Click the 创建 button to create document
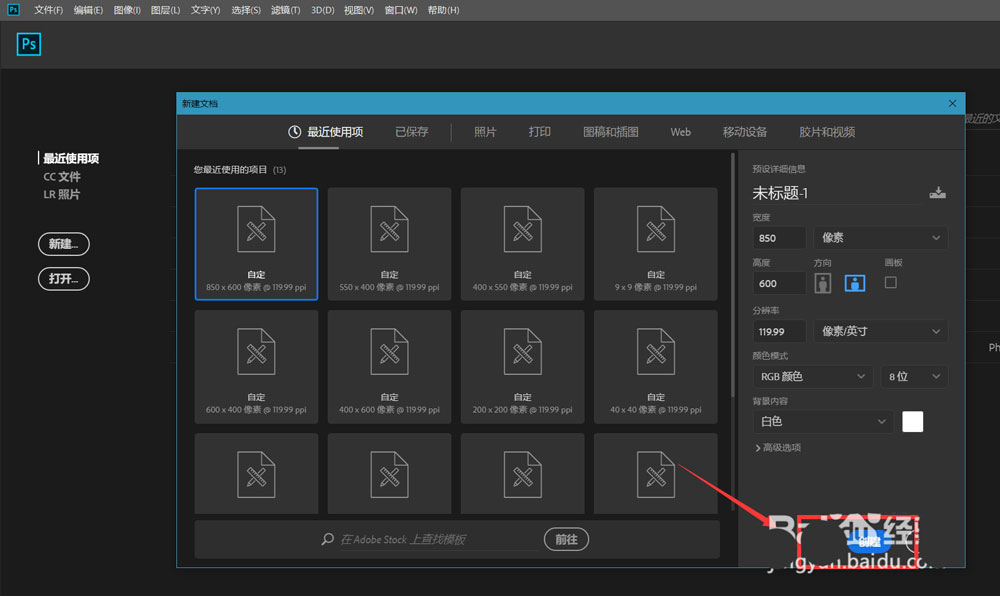The height and width of the screenshot is (596, 1000). click(869, 541)
